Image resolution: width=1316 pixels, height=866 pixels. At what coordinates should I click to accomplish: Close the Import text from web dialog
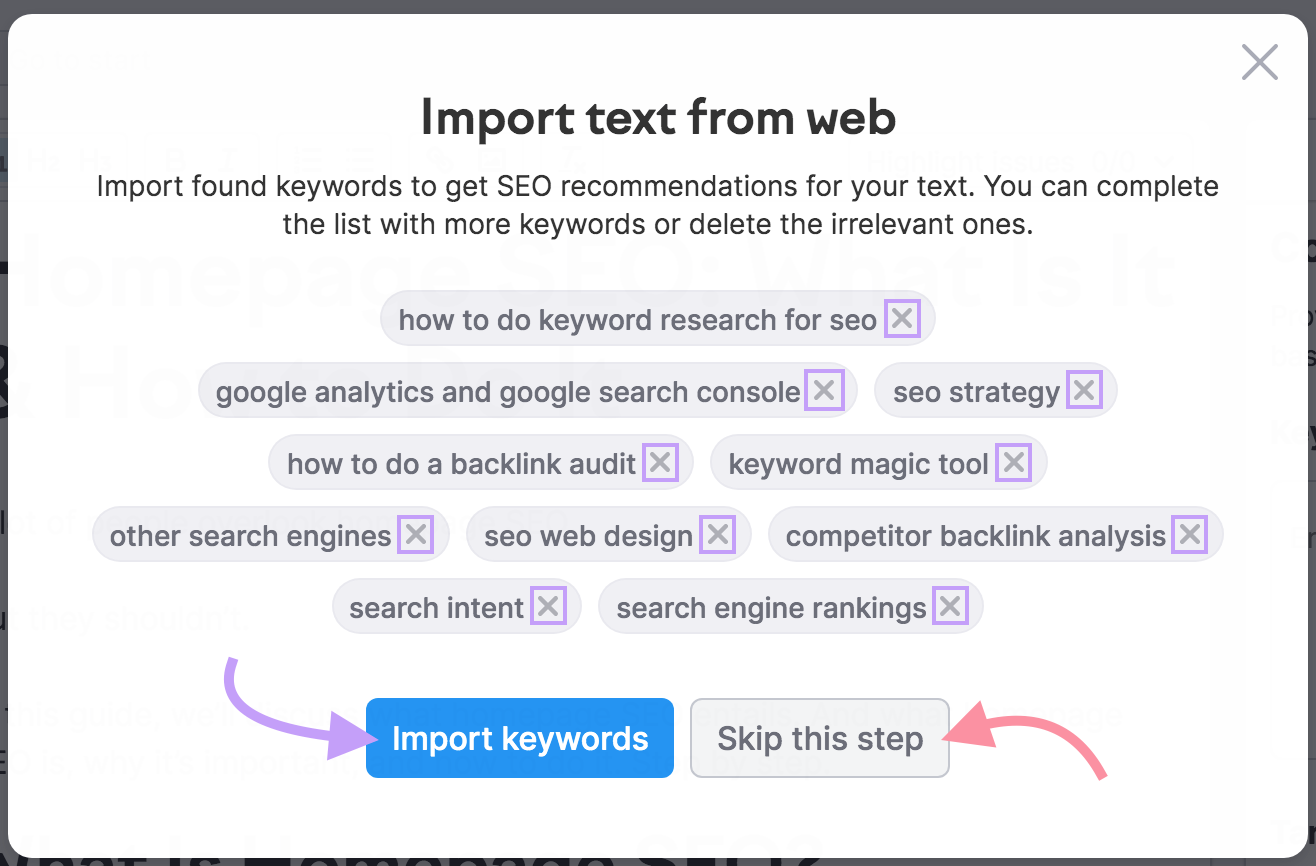pos(1259,62)
